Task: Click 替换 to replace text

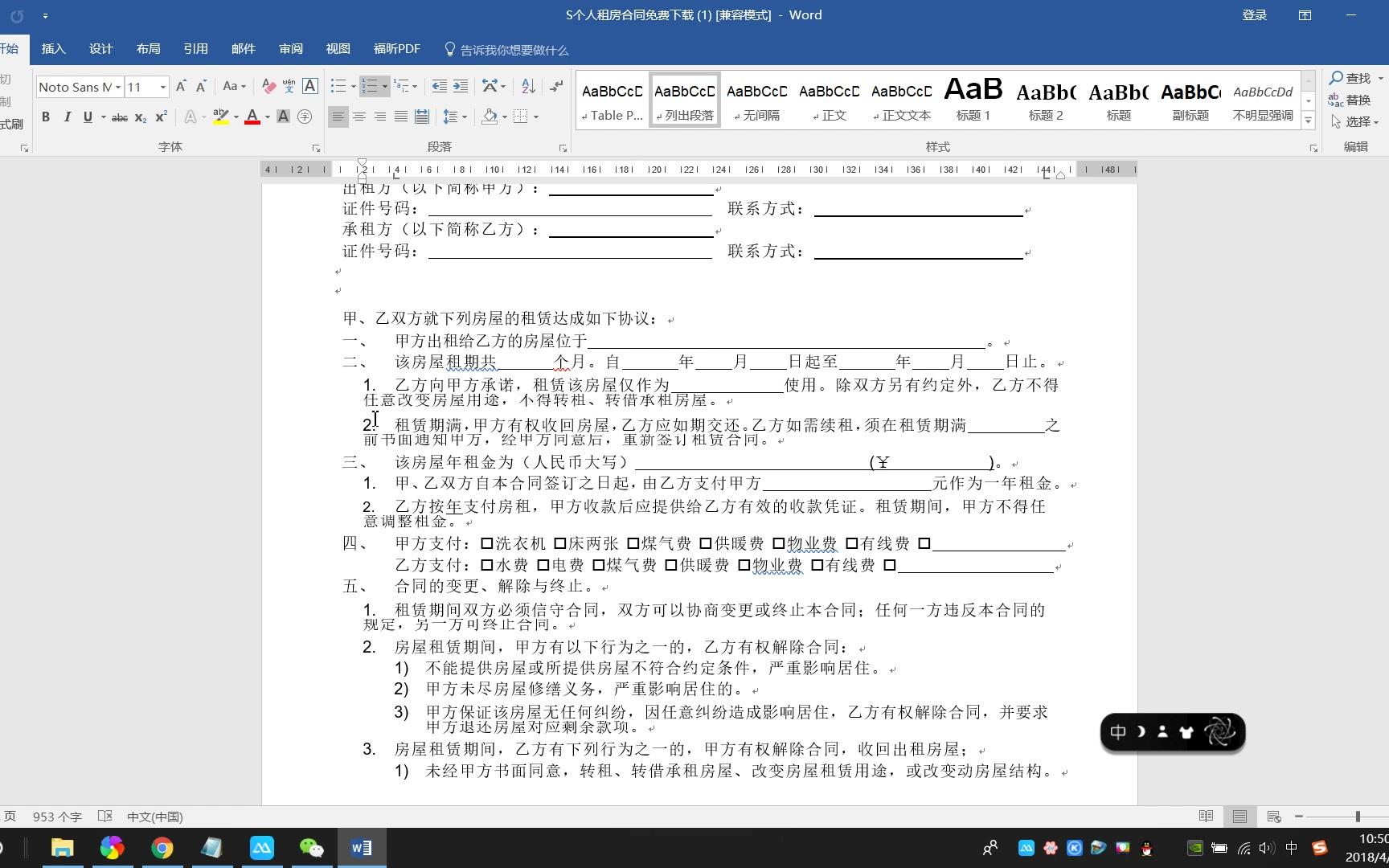Action: (1350, 100)
